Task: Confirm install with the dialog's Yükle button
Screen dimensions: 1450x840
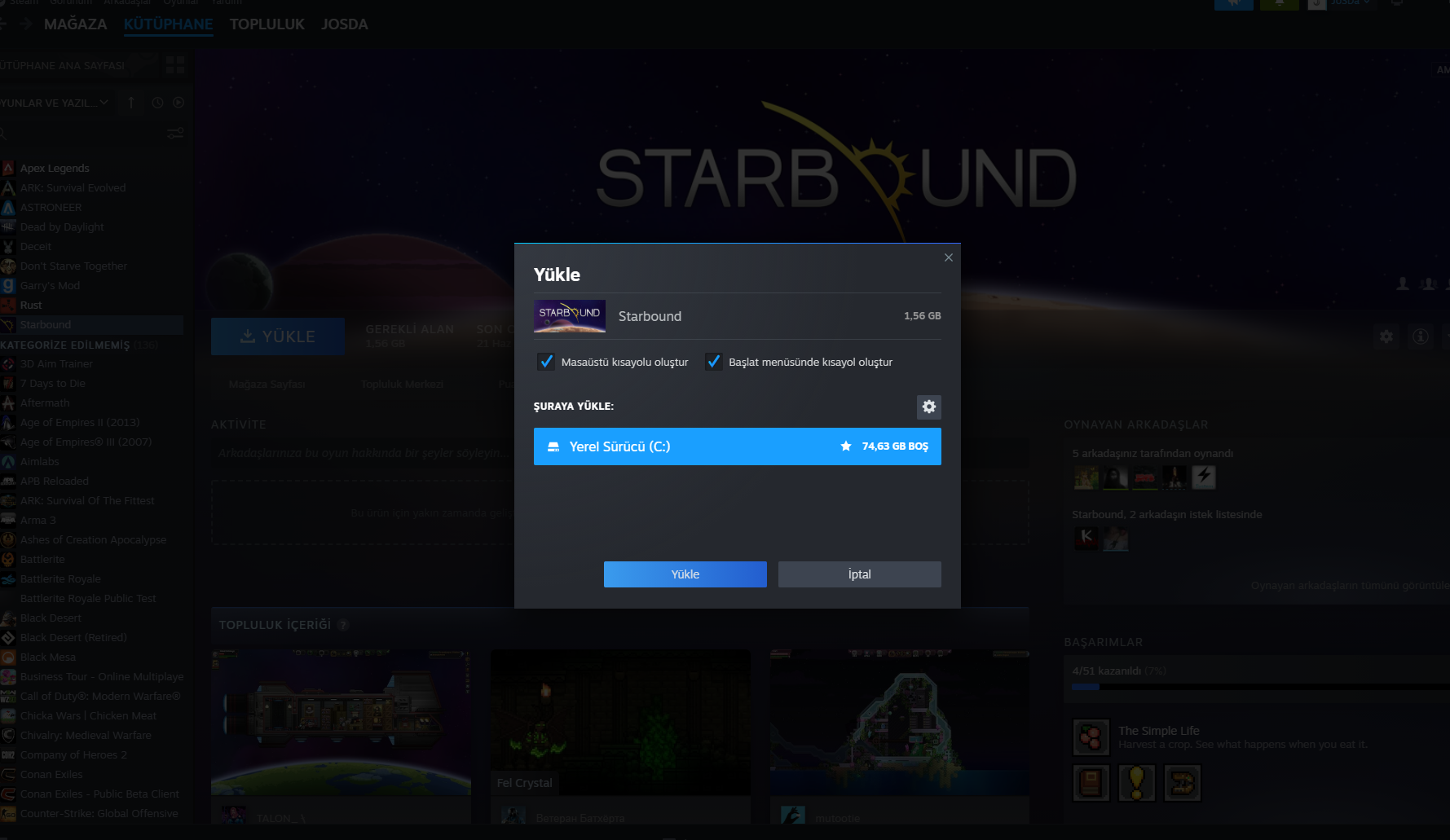Action: [x=685, y=574]
